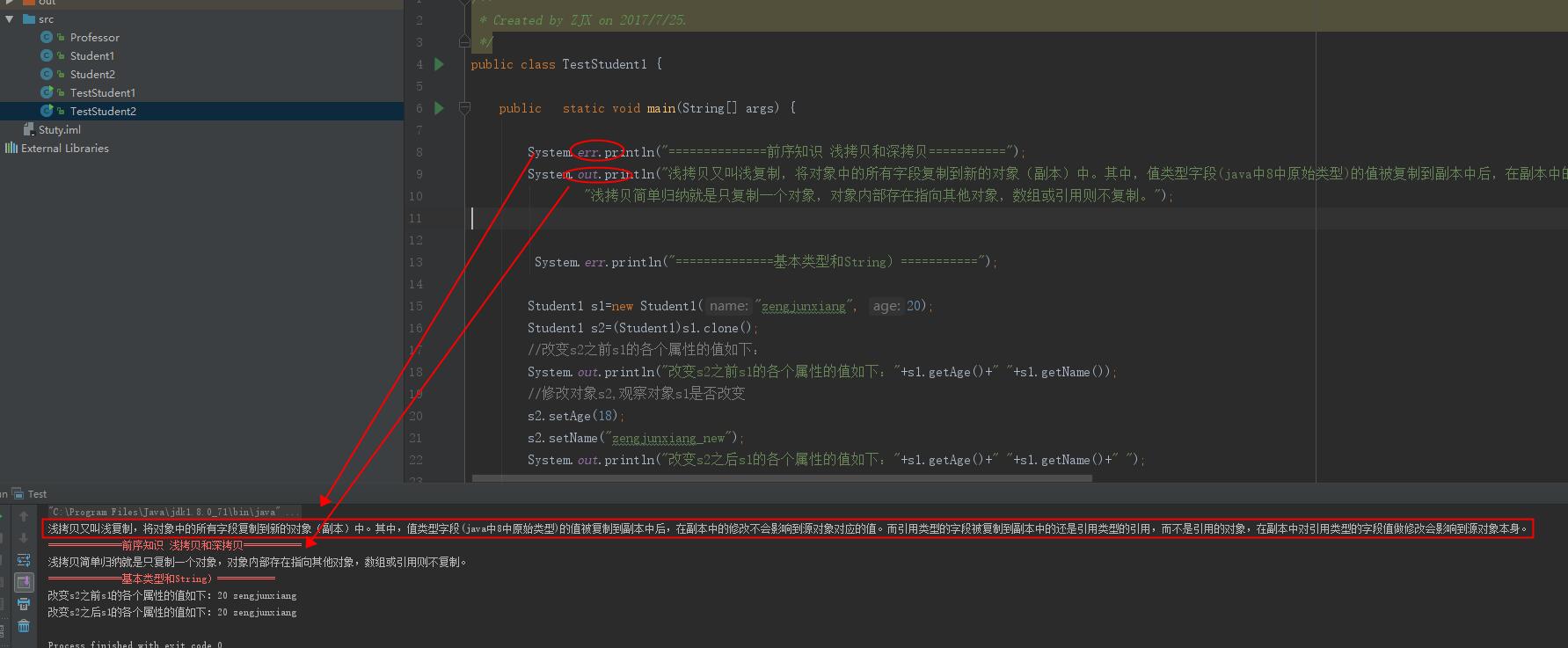Viewport: 1568px width, 648px height.
Task: Click the "main" method name in the editor
Action: coord(660,108)
